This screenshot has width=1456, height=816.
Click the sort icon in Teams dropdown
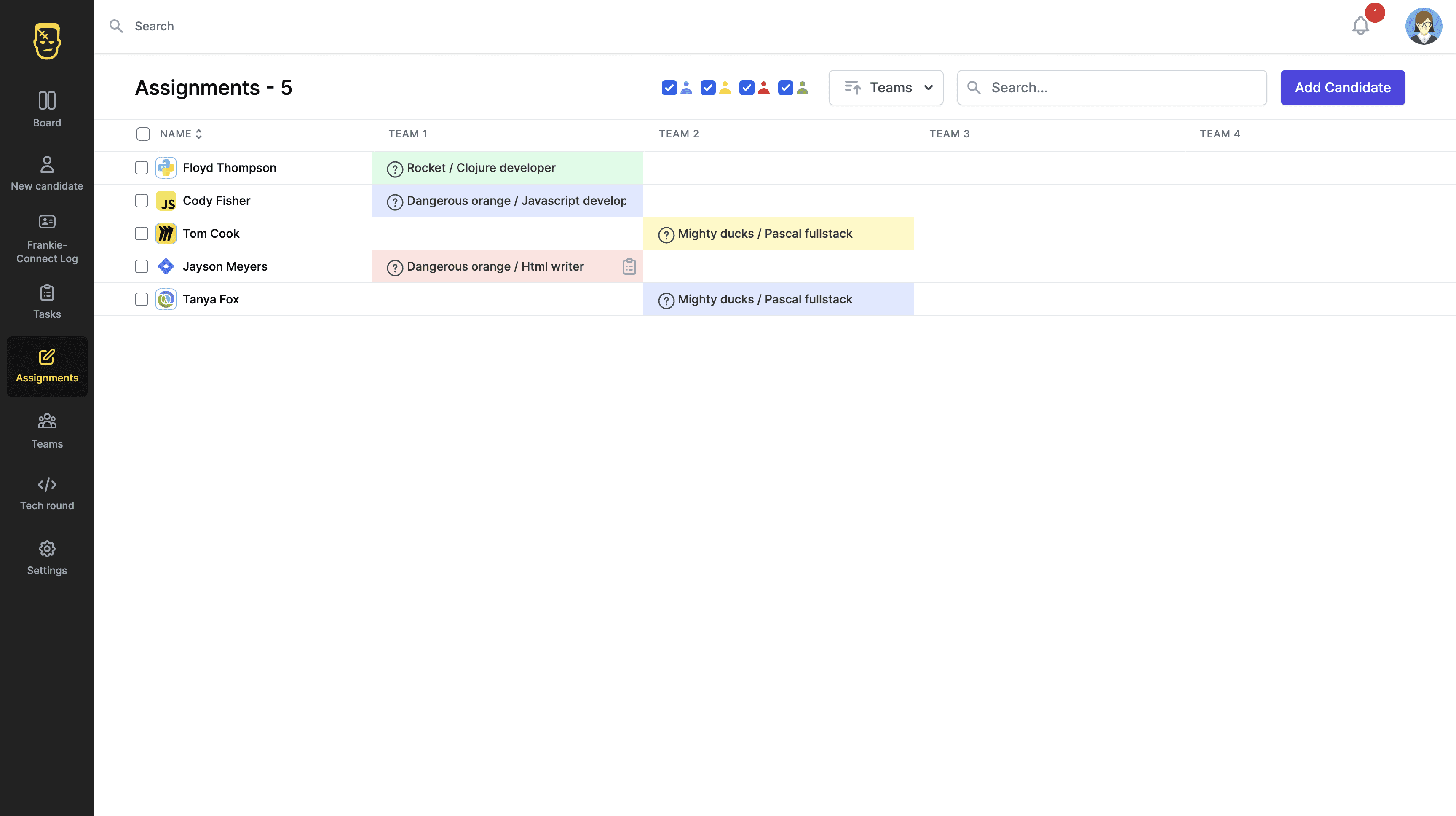point(852,88)
